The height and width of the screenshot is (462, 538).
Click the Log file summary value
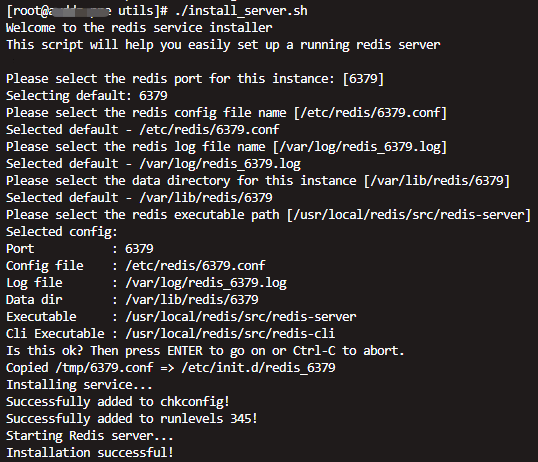pos(206,283)
